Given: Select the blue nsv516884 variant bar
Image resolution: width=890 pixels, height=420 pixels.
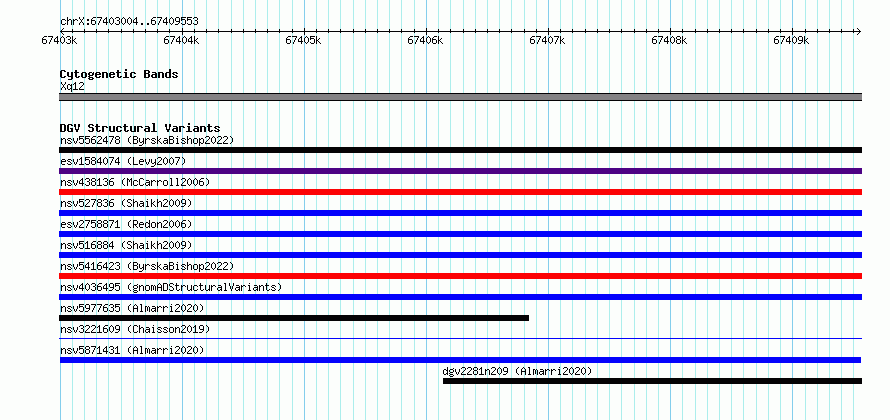Looking at the screenshot, I should point(460,255).
